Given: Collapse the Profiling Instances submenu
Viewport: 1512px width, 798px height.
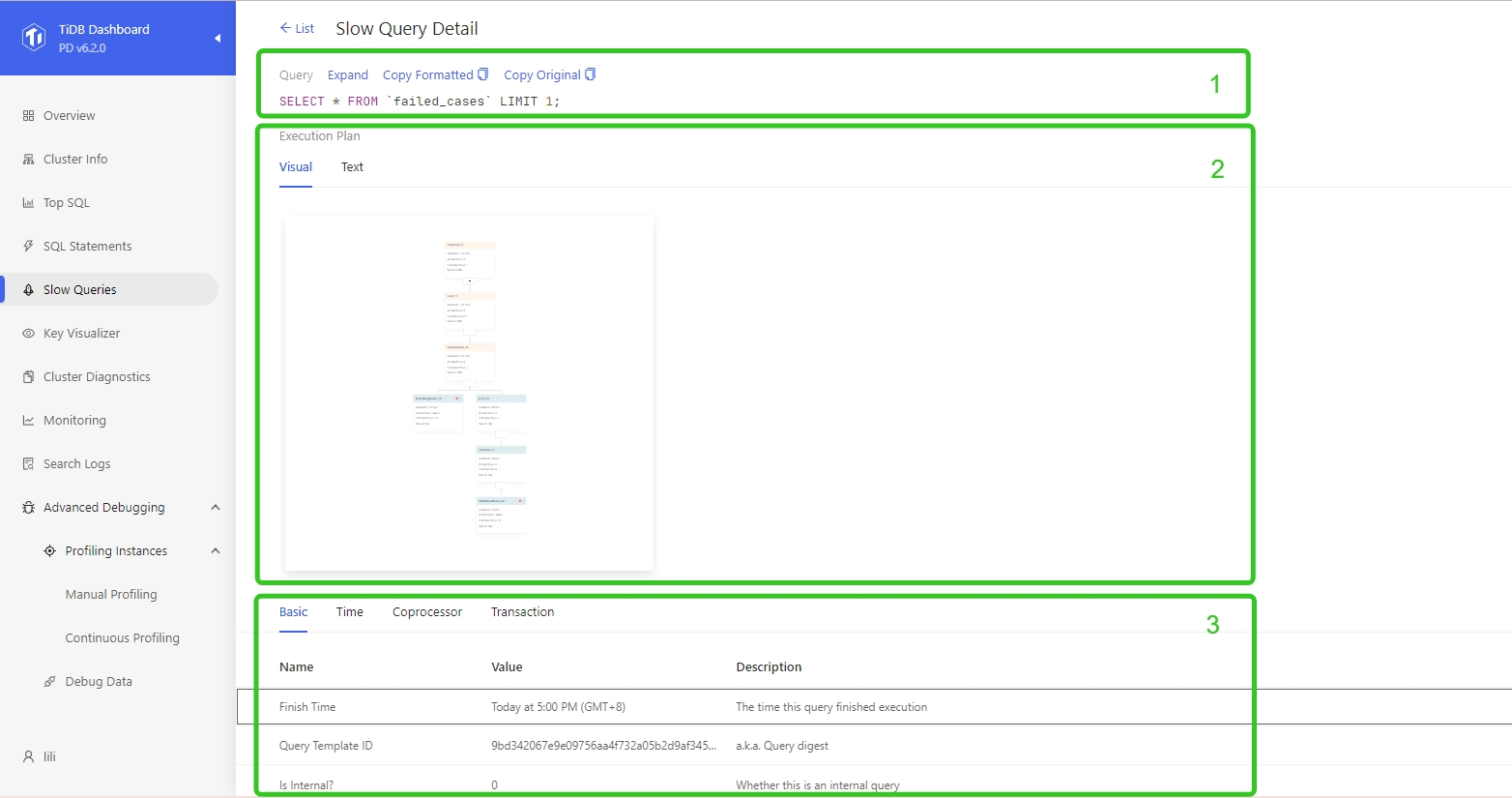Looking at the screenshot, I should point(216,551).
